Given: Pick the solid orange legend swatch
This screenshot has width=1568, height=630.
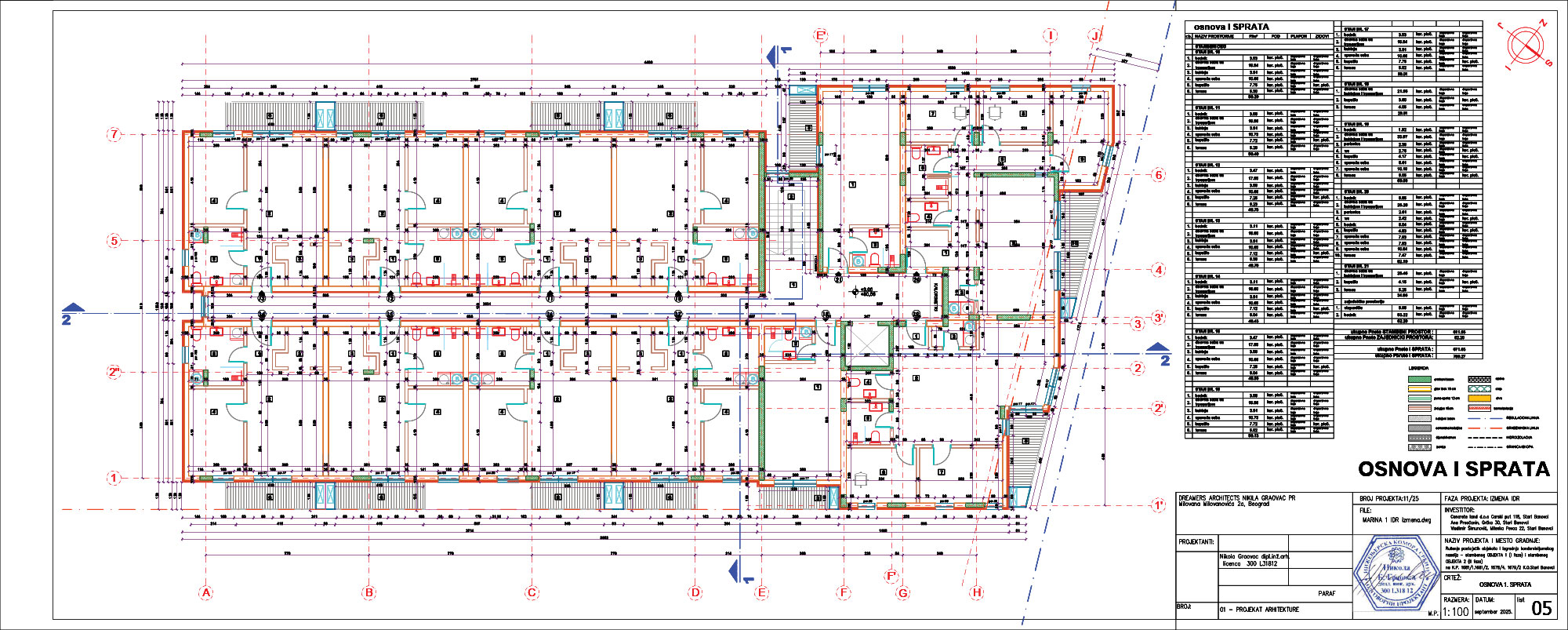Looking at the screenshot, I should pyautogui.click(x=1479, y=399).
